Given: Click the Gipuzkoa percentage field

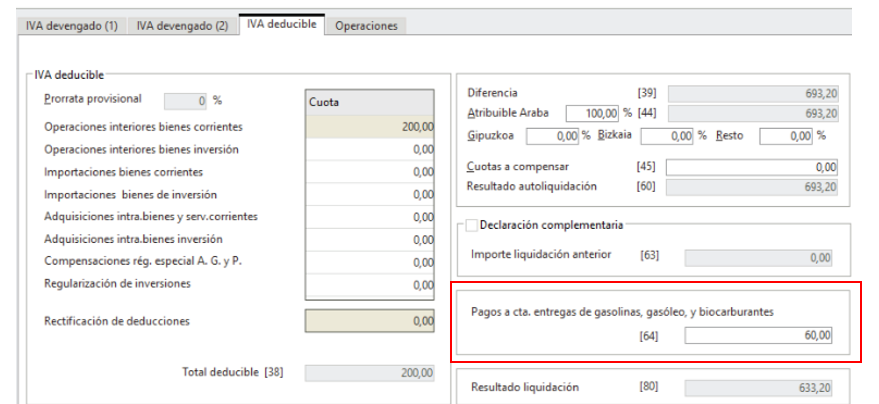Looking at the screenshot, I should [552, 135].
